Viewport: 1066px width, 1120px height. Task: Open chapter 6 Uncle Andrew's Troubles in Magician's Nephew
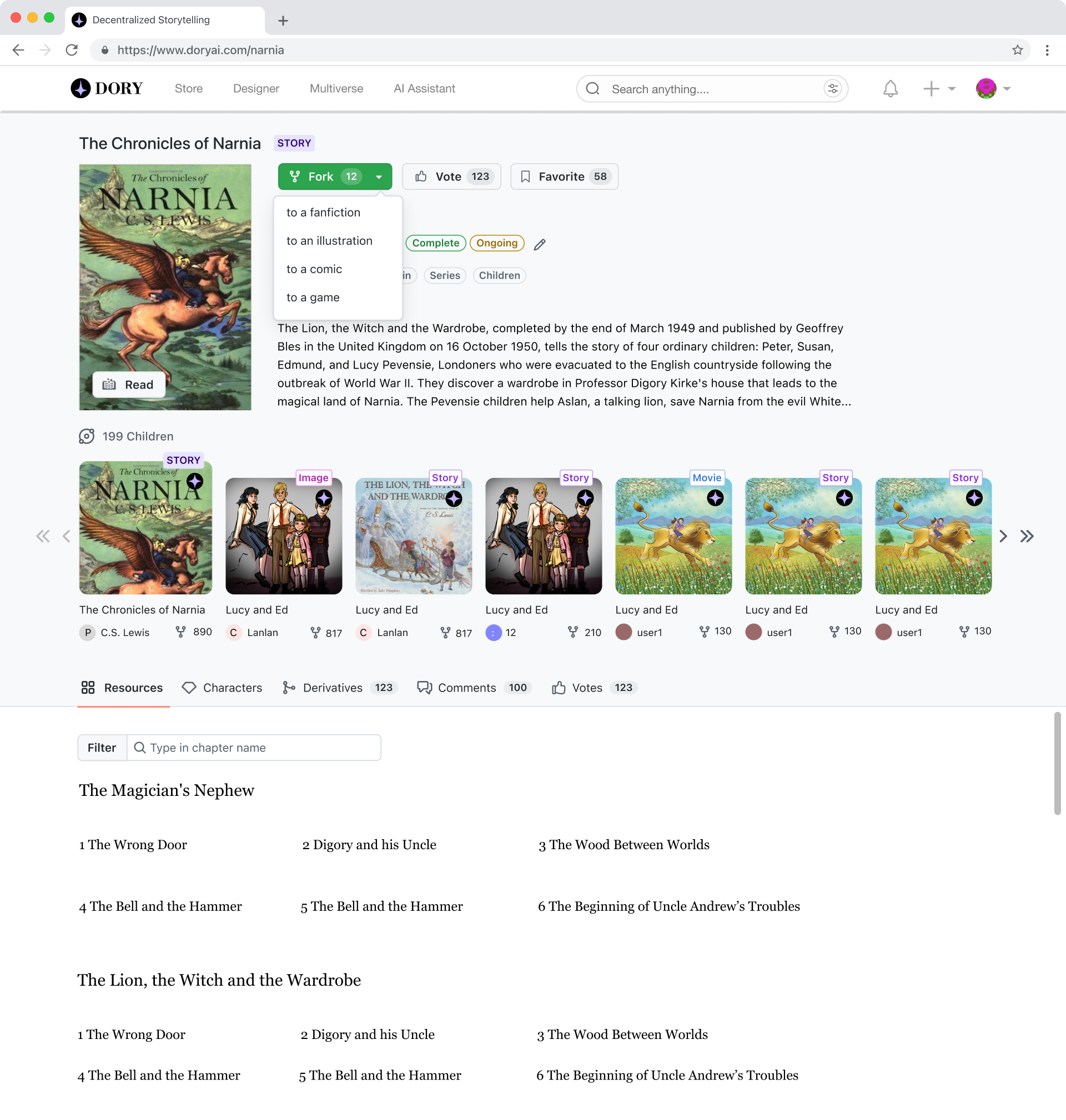pos(669,906)
